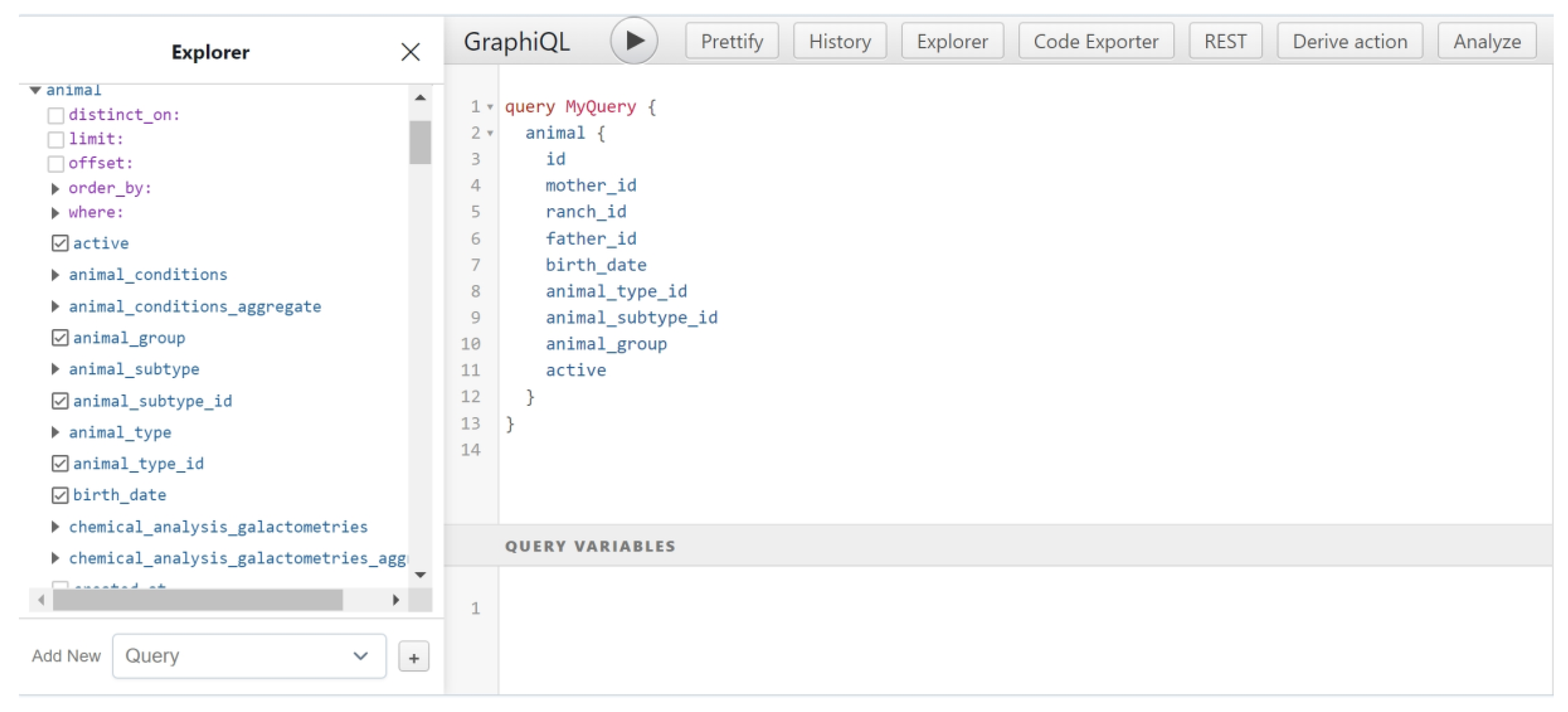
Task: Expand chemical_analysis_galactometries node
Action: 55,527
